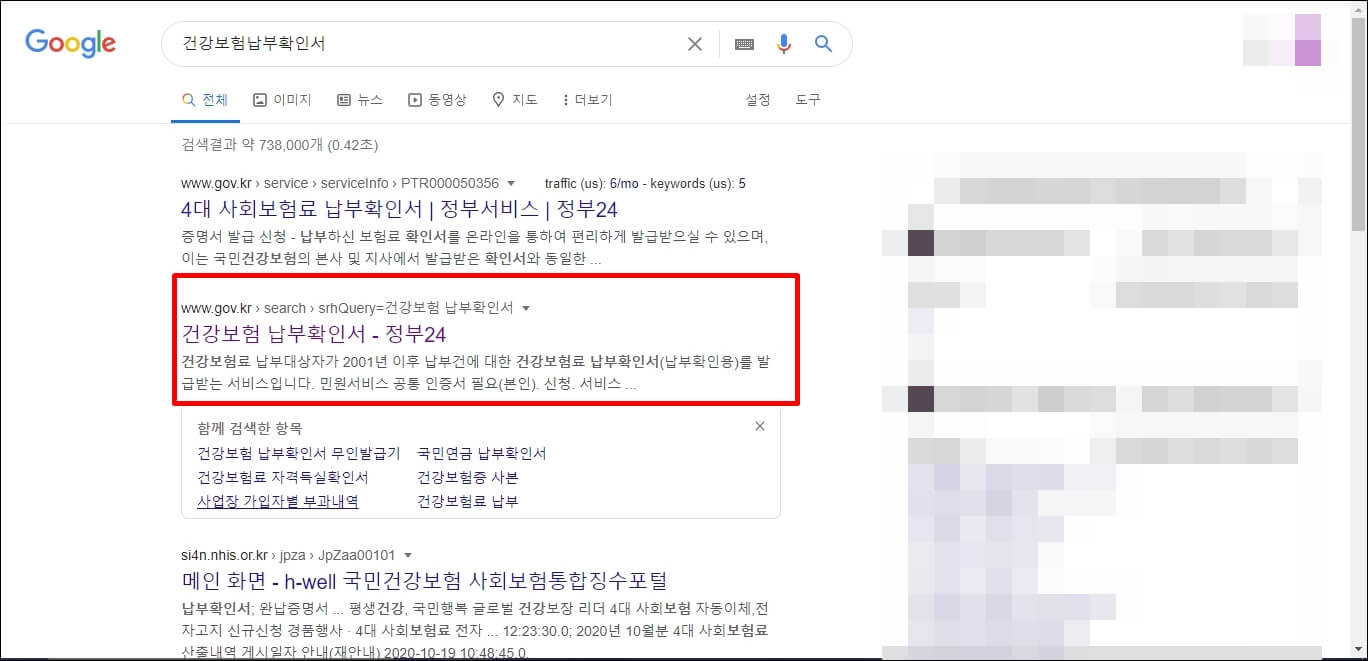Expand arrow next to PTR000050356 URL
The width and height of the screenshot is (1368, 661).
511,184
